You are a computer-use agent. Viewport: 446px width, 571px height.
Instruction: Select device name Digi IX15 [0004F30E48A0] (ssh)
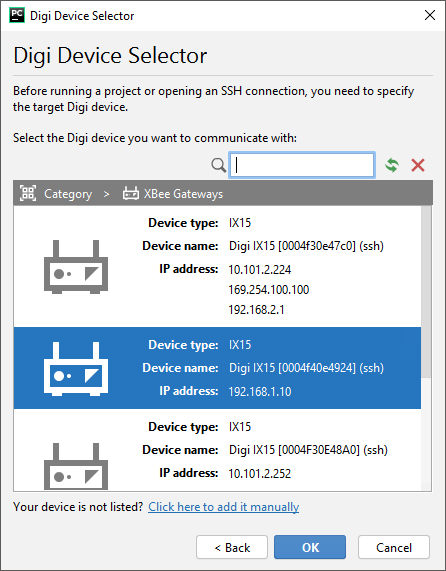(x=308, y=450)
